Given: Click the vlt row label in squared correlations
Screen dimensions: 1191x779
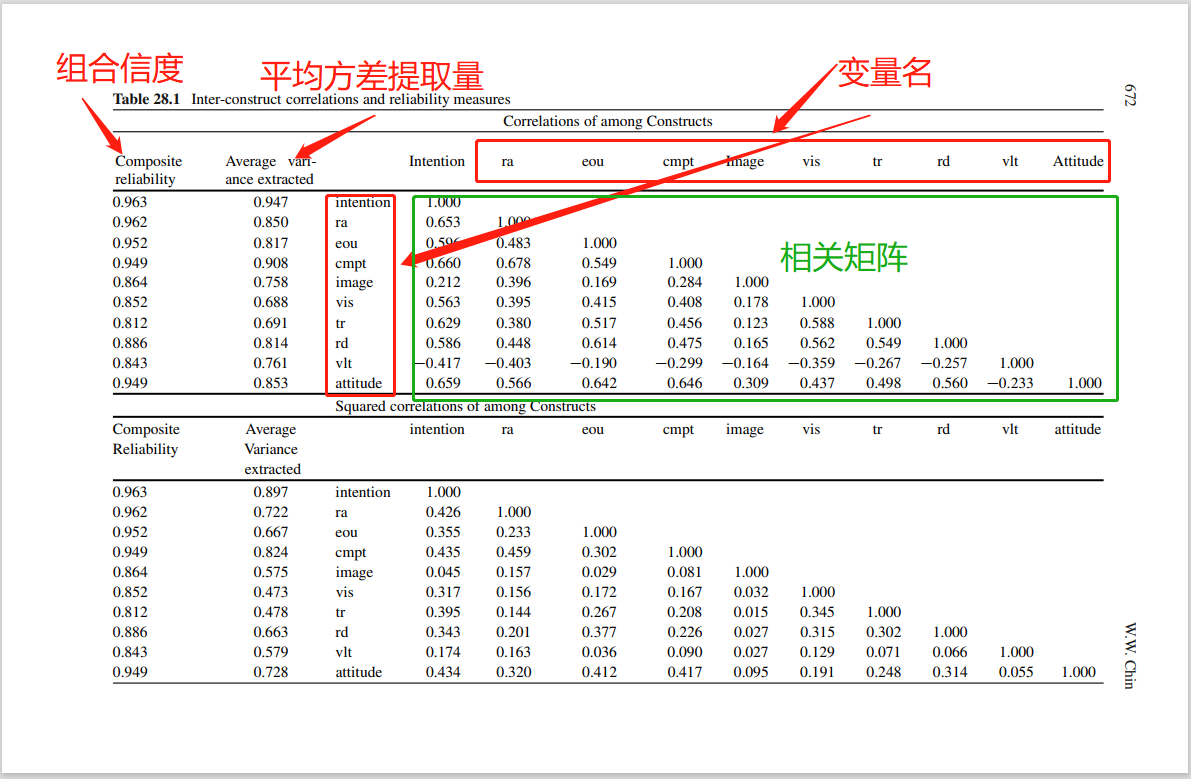Looking at the screenshot, I should tap(344, 652).
